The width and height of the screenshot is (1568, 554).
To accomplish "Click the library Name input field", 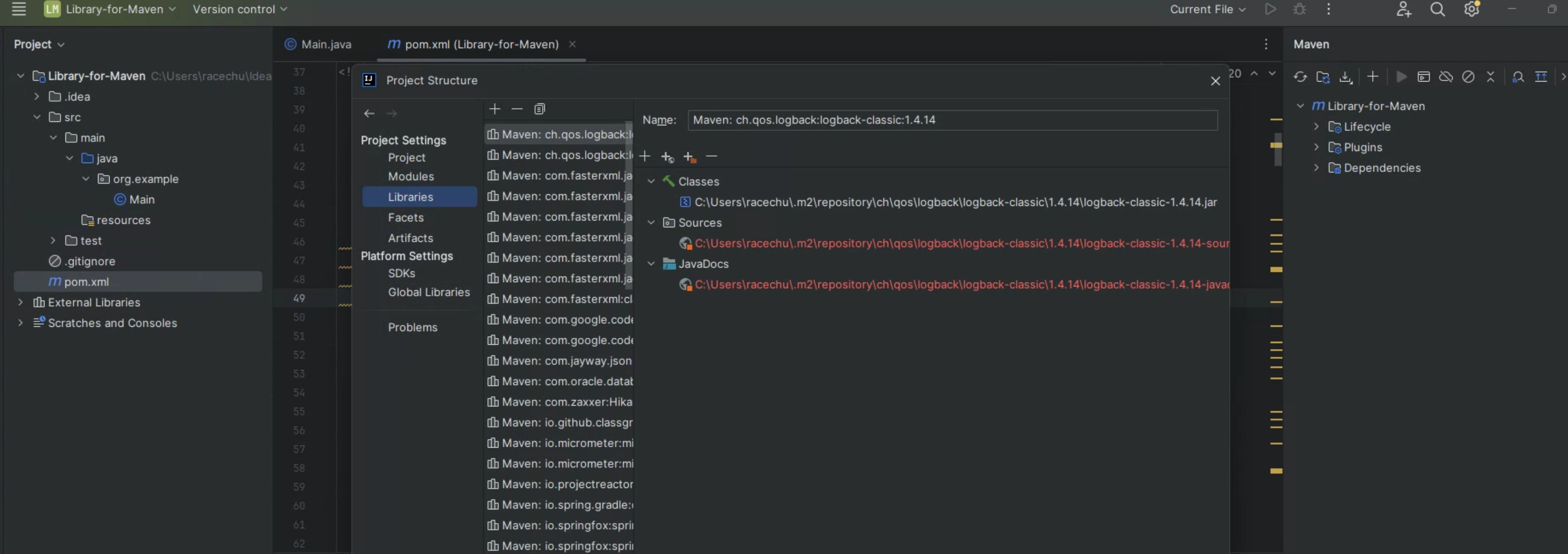I will [x=952, y=120].
